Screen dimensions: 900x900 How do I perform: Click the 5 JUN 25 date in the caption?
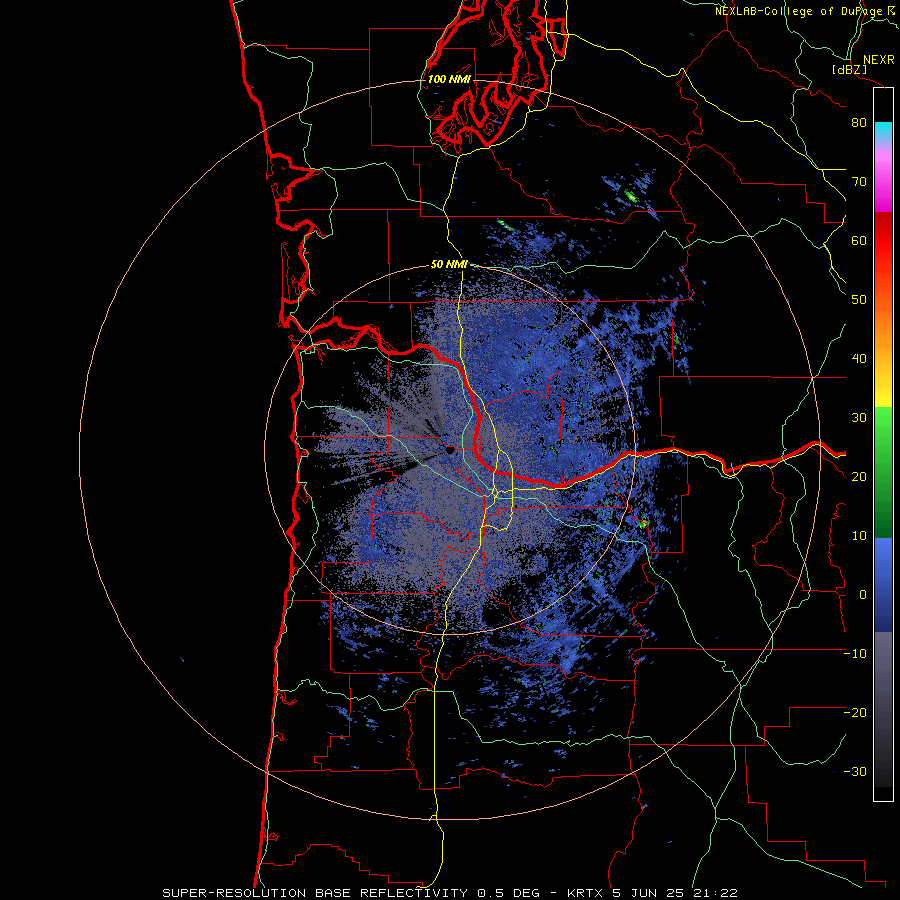pos(650,893)
